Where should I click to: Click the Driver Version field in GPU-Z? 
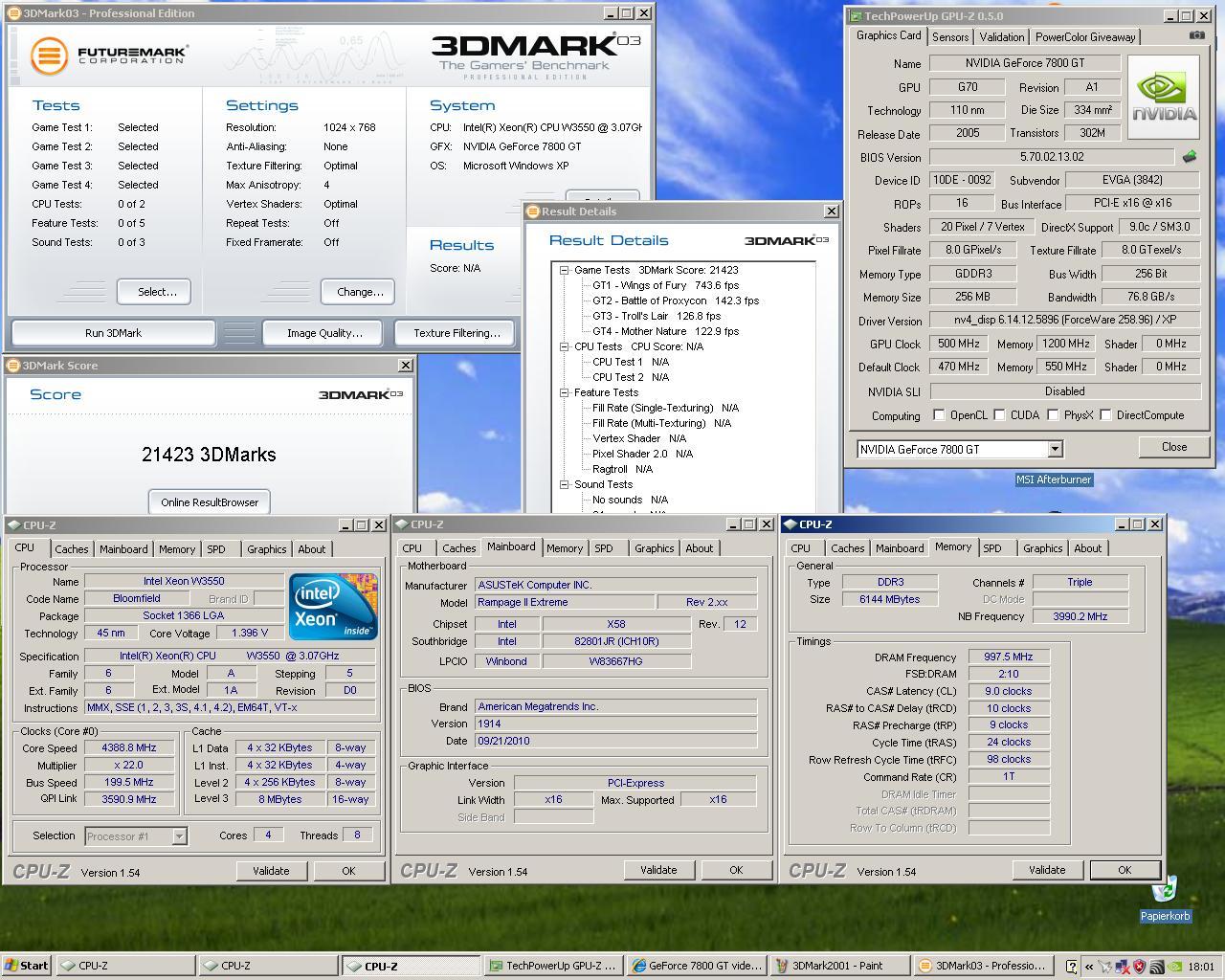[x=1064, y=321]
